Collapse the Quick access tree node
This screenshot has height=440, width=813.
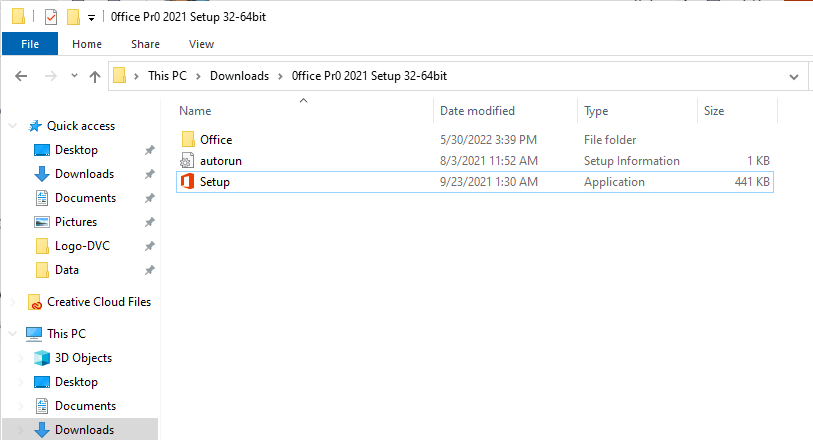pyautogui.click(x=12, y=126)
